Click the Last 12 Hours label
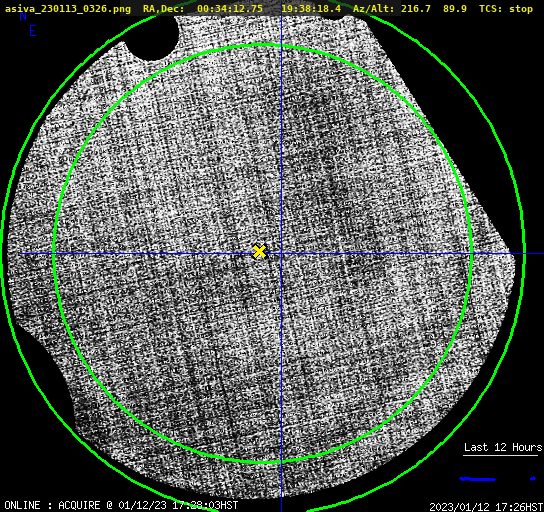The height and width of the screenshot is (512, 544). (x=503, y=447)
